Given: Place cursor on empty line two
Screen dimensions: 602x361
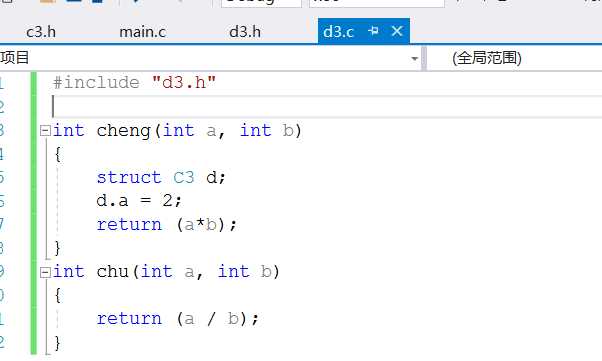Looking at the screenshot, I should (x=326, y=106).
